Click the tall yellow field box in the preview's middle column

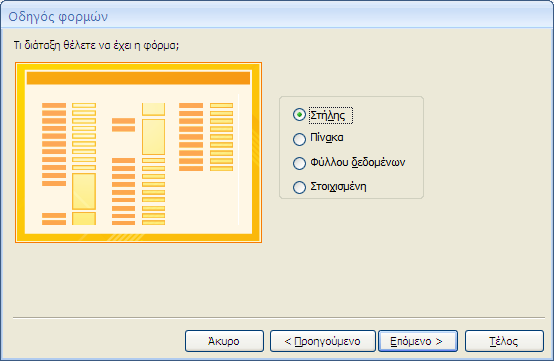[153, 137]
